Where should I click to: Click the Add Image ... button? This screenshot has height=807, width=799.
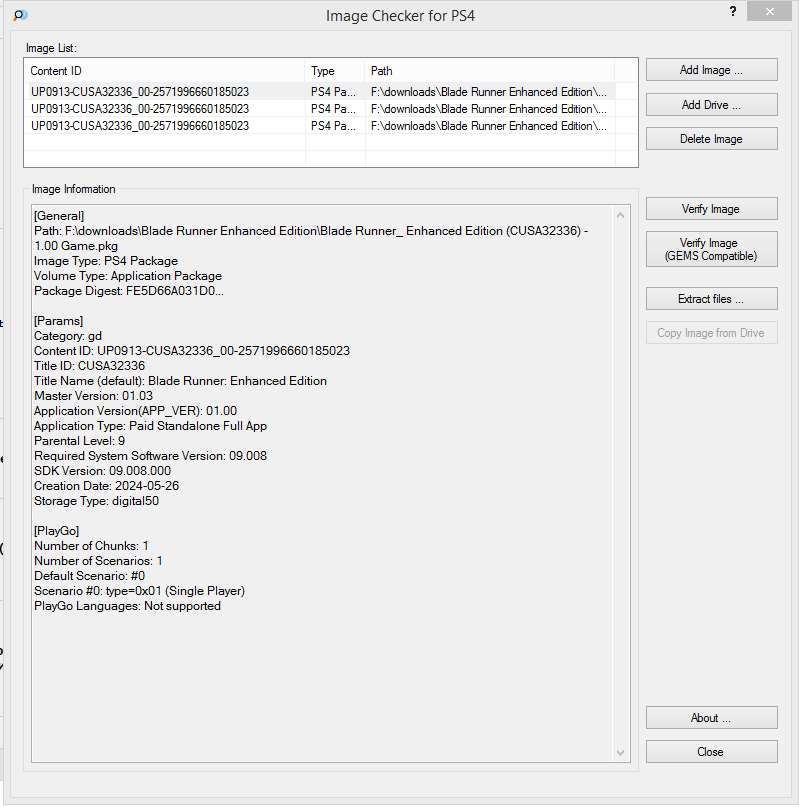click(x=711, y=69)
